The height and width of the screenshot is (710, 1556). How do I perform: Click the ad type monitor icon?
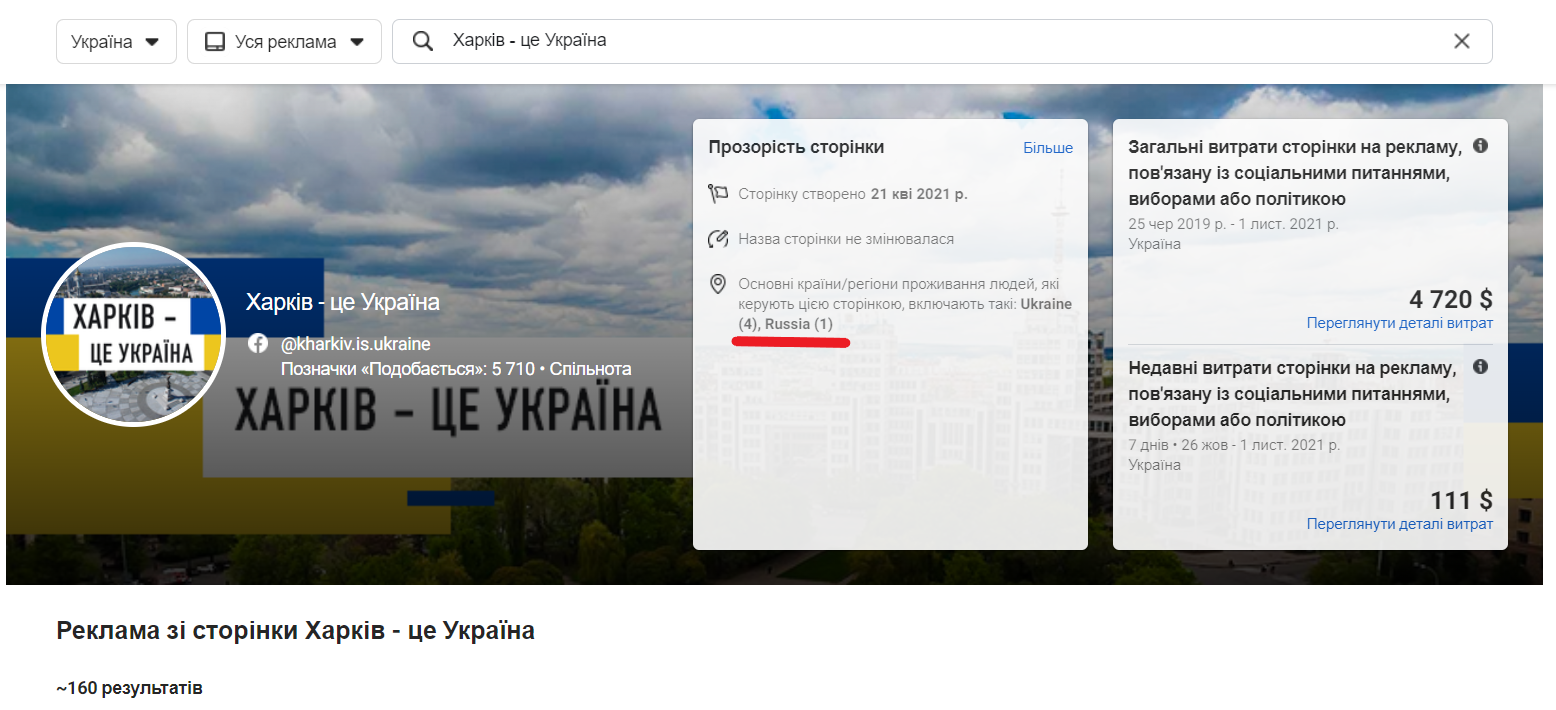point(214,42)
